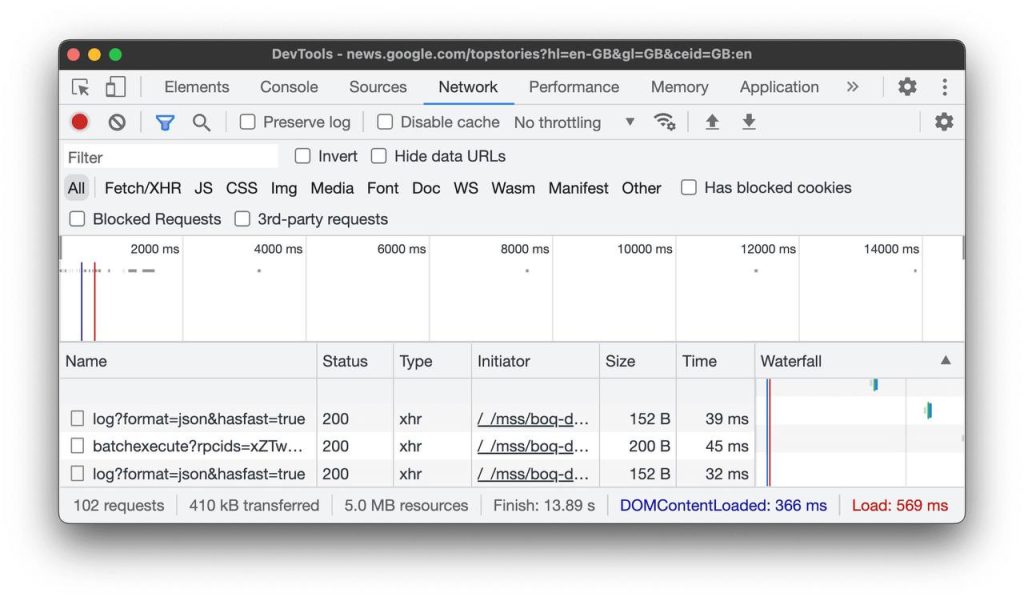Image resolution: width=1024 pixels, height=601 pixels.
Task: Click the inspect element picker icon
Action: click(x=81, y=87)
